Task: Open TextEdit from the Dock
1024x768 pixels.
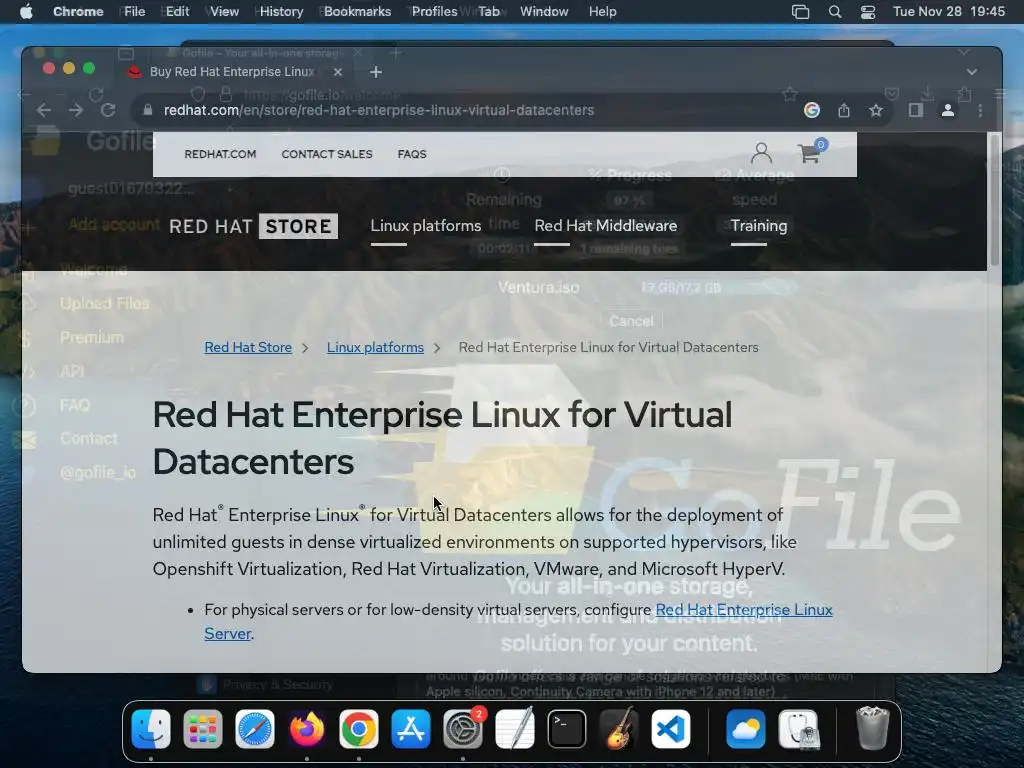Action: [515, 729]
